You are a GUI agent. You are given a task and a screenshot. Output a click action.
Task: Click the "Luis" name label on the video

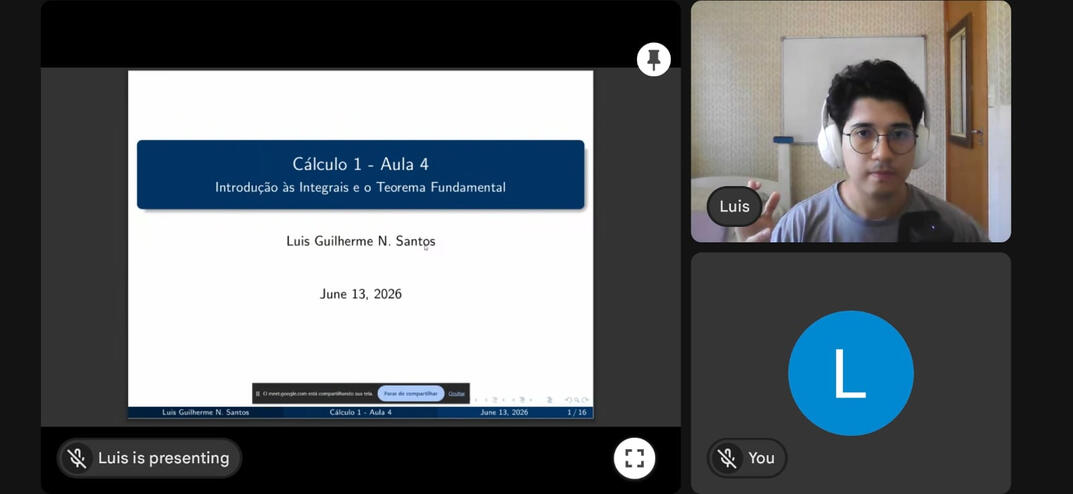point(734,207)
